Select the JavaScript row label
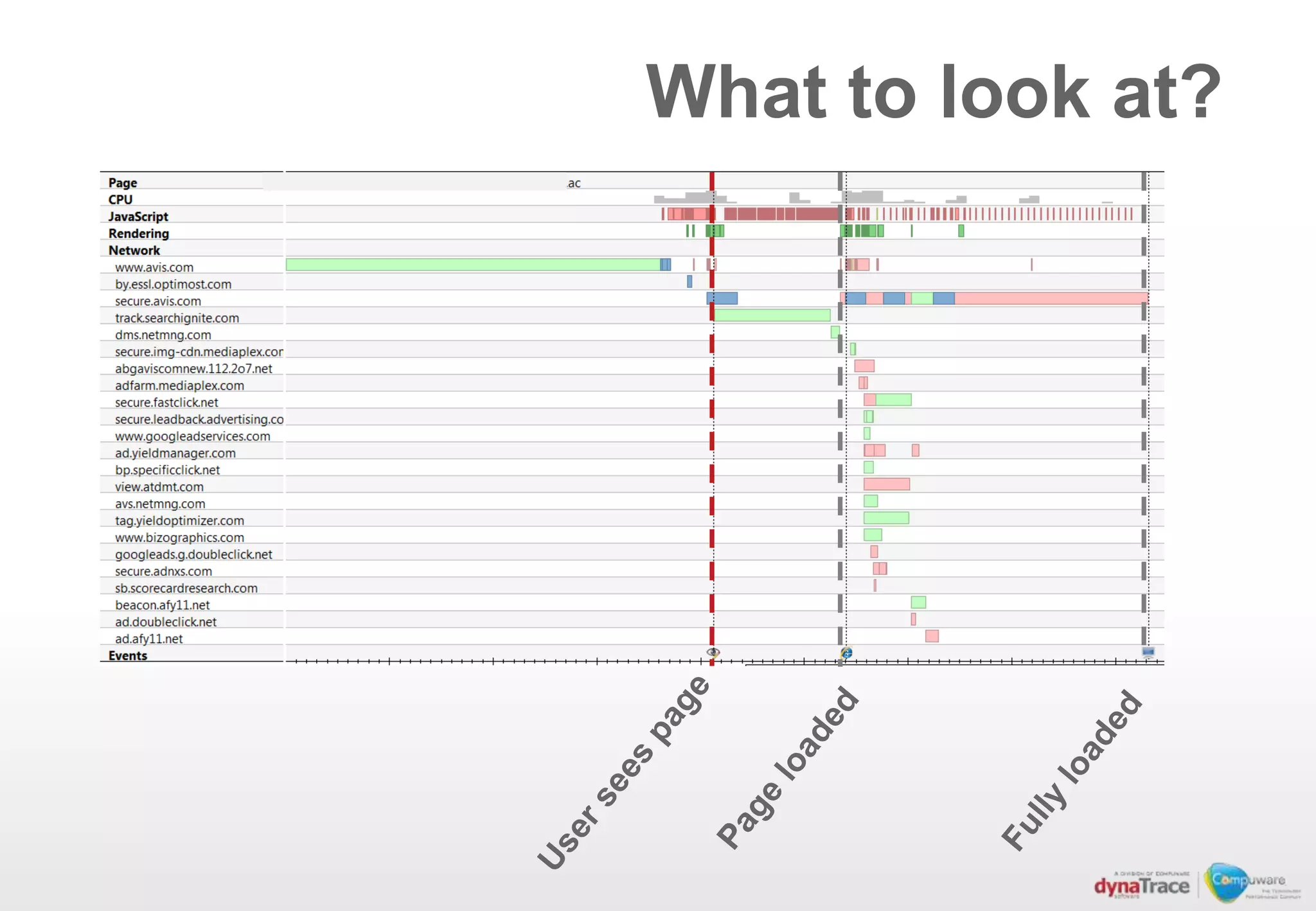 138,217
